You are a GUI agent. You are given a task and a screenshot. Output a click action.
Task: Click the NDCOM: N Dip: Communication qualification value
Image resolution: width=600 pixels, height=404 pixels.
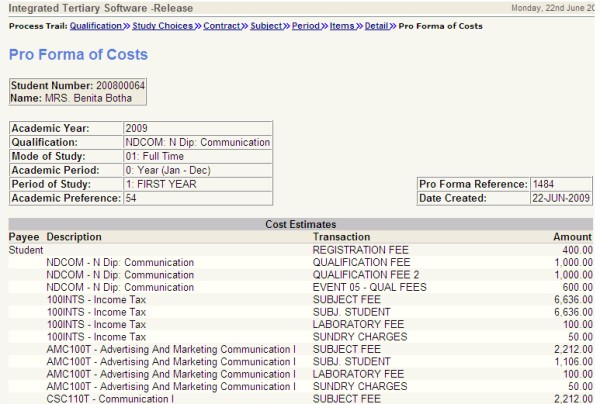(x=198, y=142)
